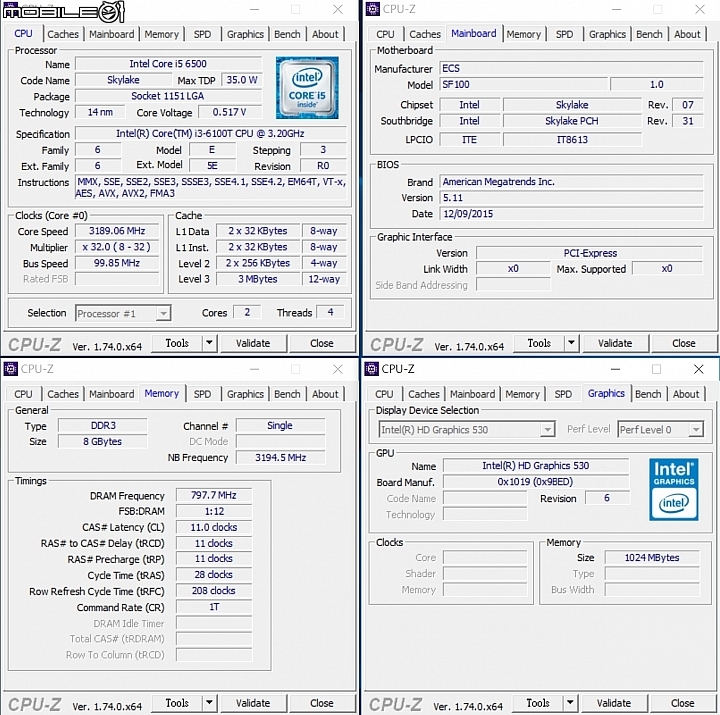Click LPCIO chip value IT8613
This screenshot has height=715, width=720.
tap(572, 140)
